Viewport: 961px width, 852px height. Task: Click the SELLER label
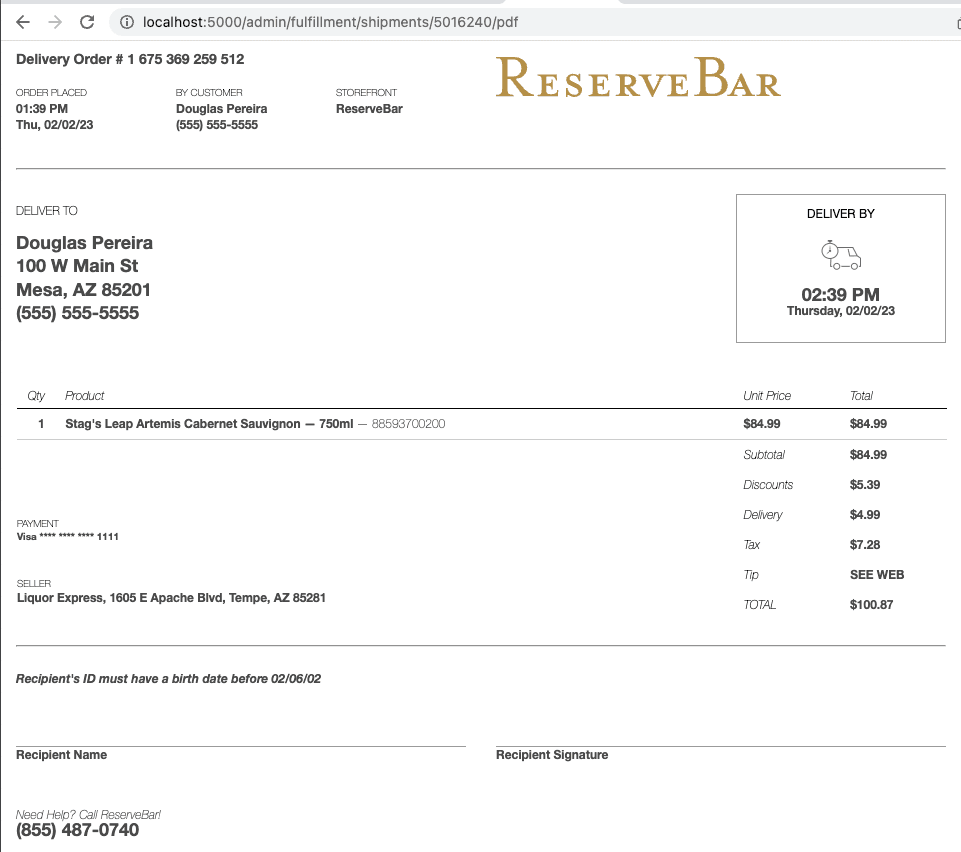[34, 584]
